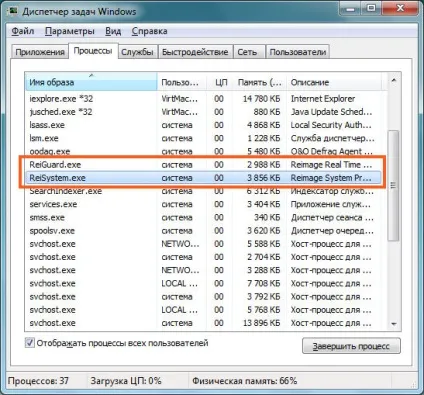Sort by Пользо... user column header
Image resolution: width=424 pixels, height=395 pixels.
pyautogui.click(x=182, y=82)
